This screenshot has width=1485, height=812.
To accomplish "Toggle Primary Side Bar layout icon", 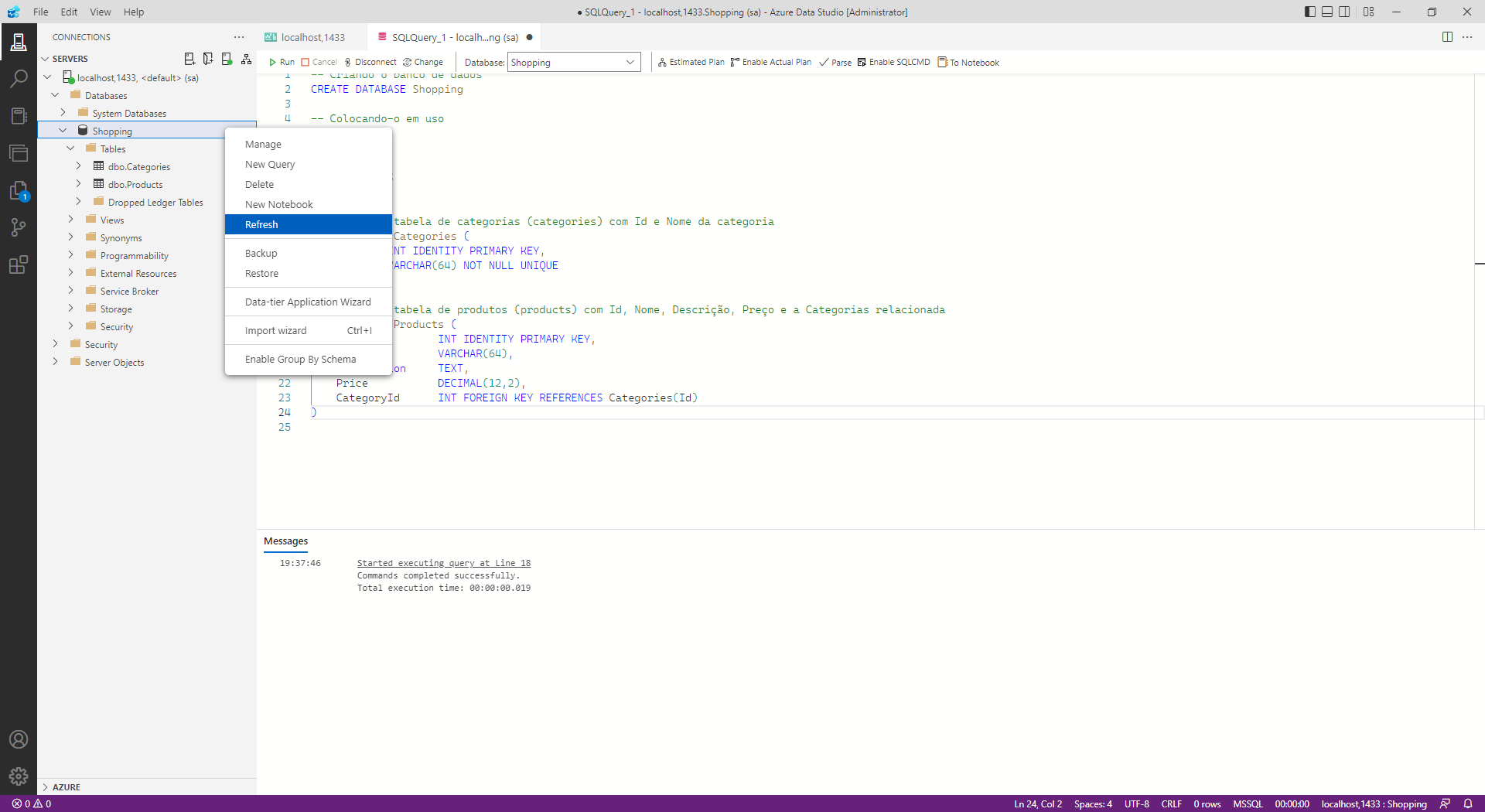I will [x=1309, y=12].
